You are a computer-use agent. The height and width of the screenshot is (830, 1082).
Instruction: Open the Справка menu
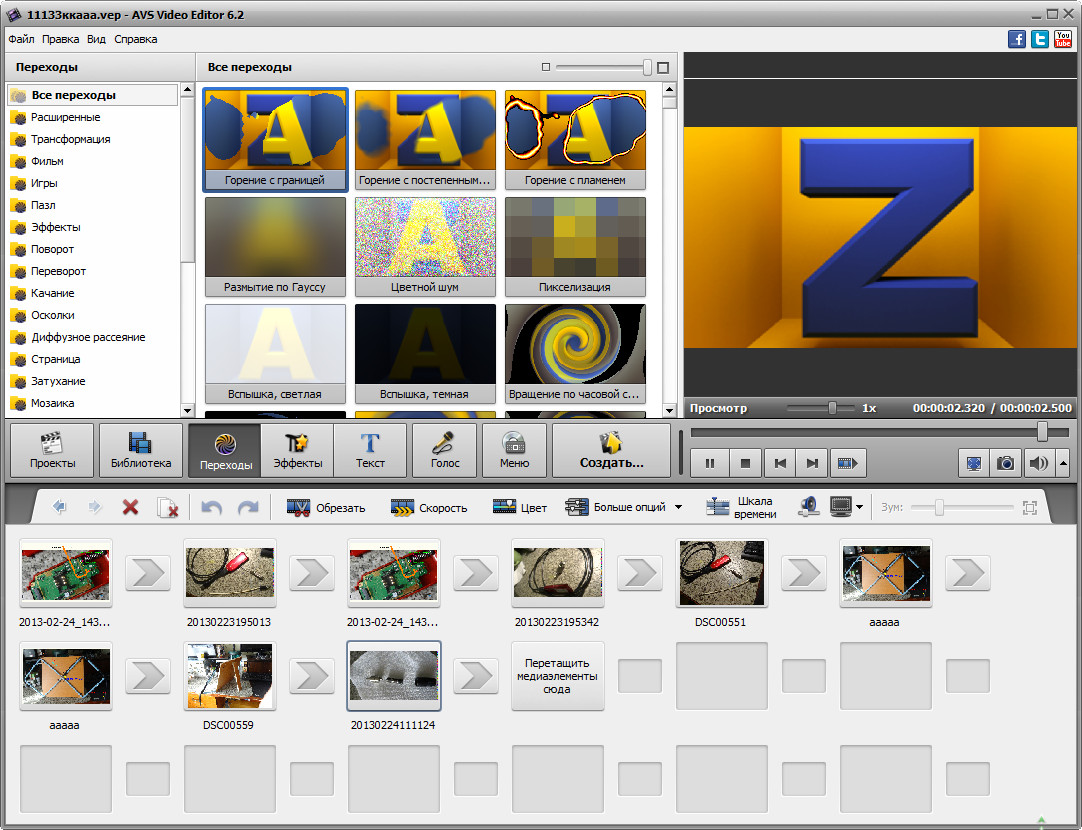point(135,39)
